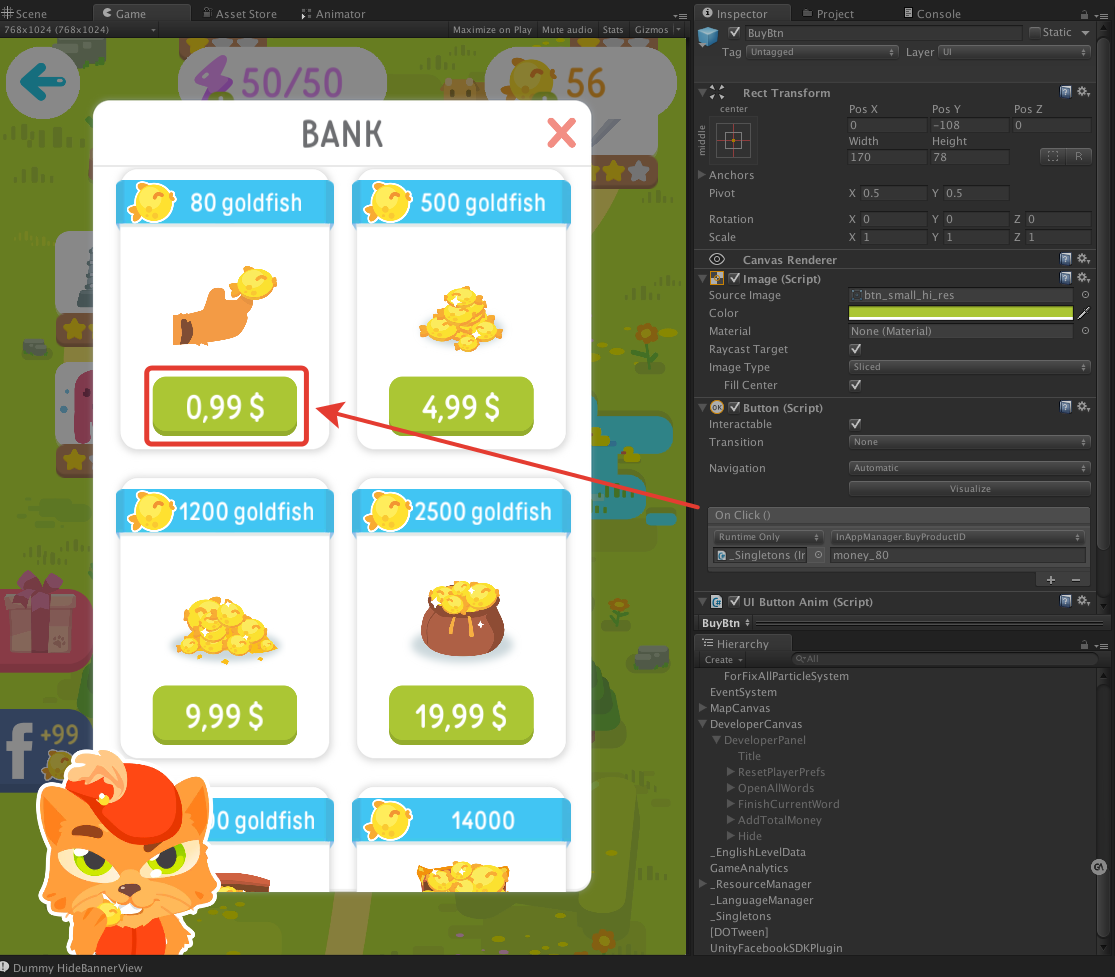Open Button (Script) gear settings menu
Viewport: 1115px width, 977px height.
[x=1084, y=407]
